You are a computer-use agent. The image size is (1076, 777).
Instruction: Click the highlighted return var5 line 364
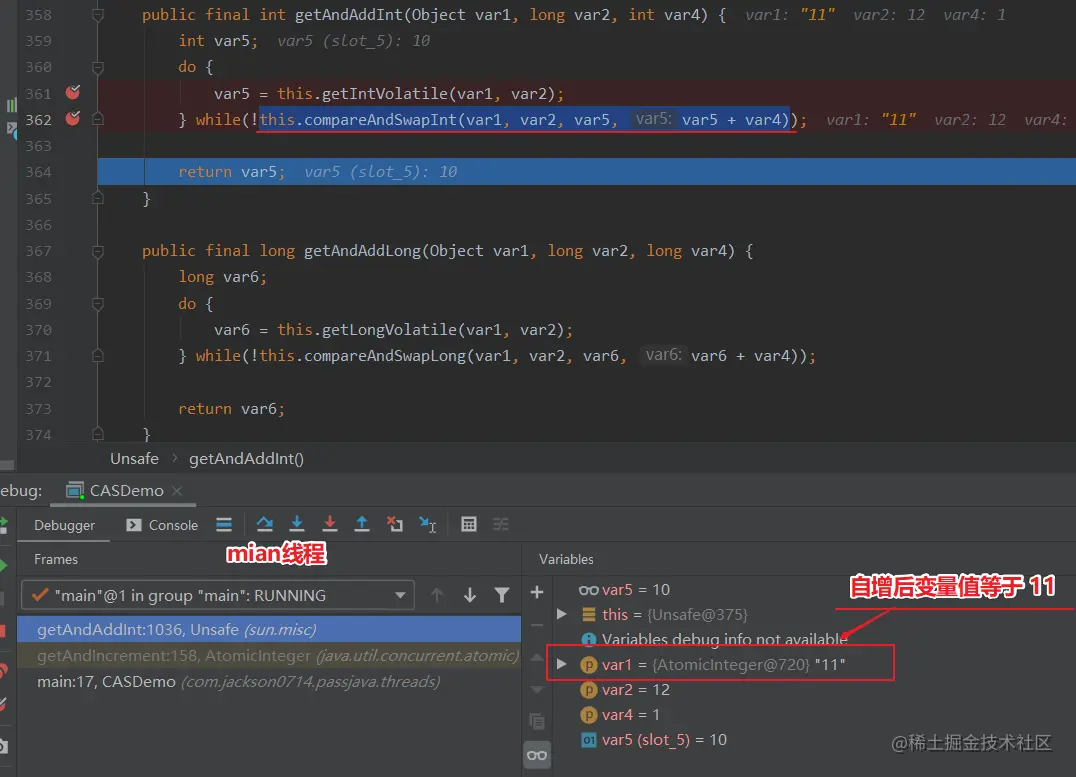586,172
